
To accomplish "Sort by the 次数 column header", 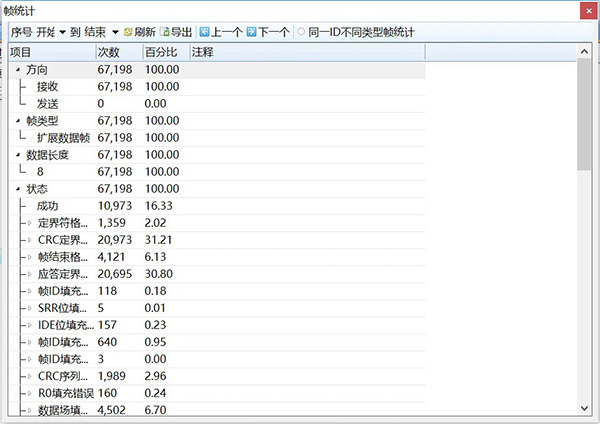I will [118, 51].
